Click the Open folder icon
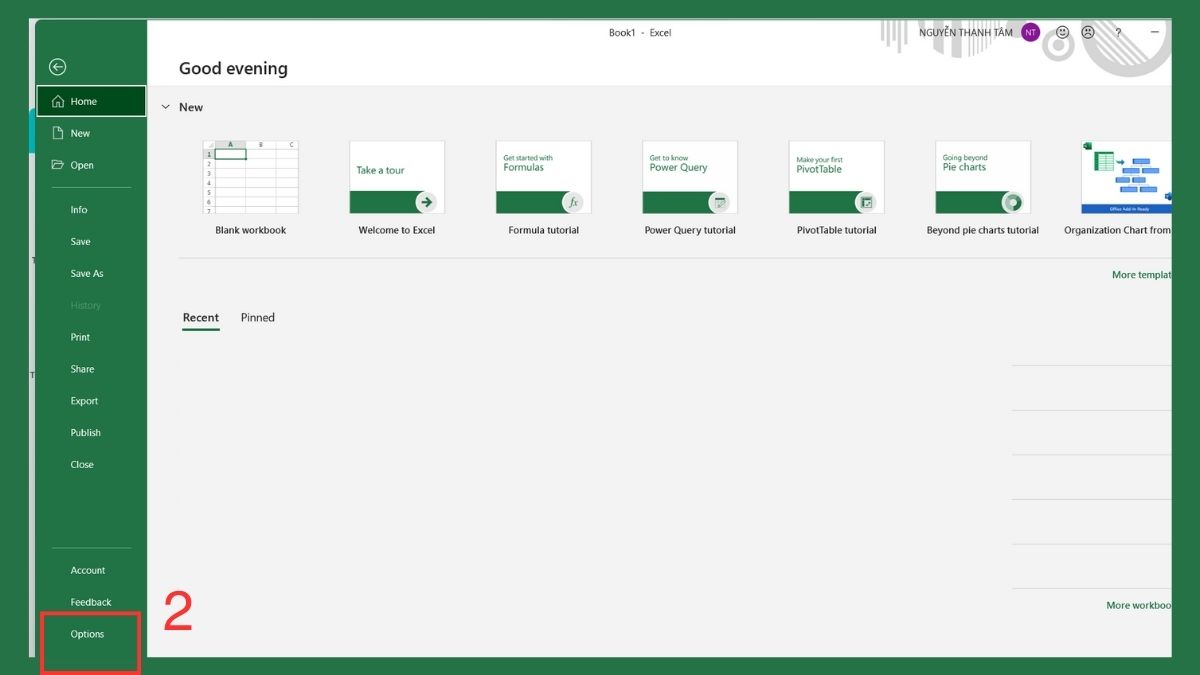This screenshot has height=675, width=1200. pos(57,165)
